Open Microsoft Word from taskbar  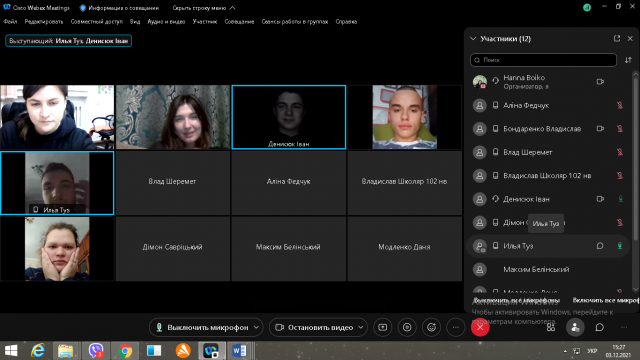tap(239, 351)
